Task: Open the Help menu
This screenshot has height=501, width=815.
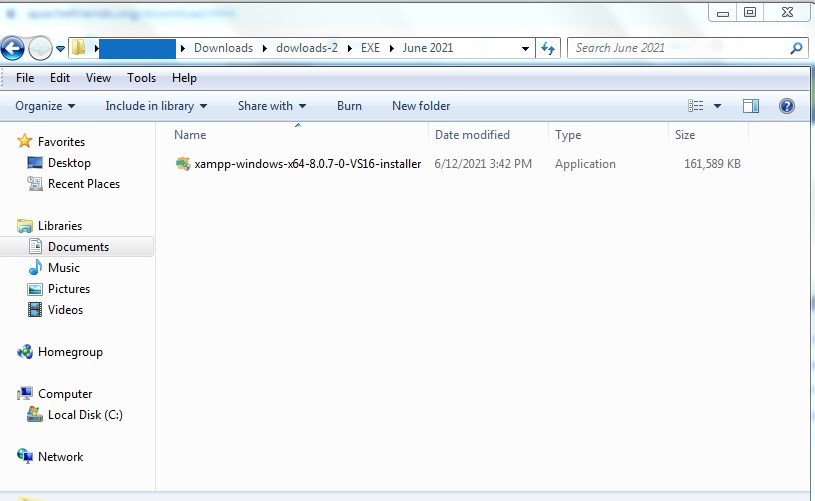Action: pyautogui.click(x=184, y=78)
